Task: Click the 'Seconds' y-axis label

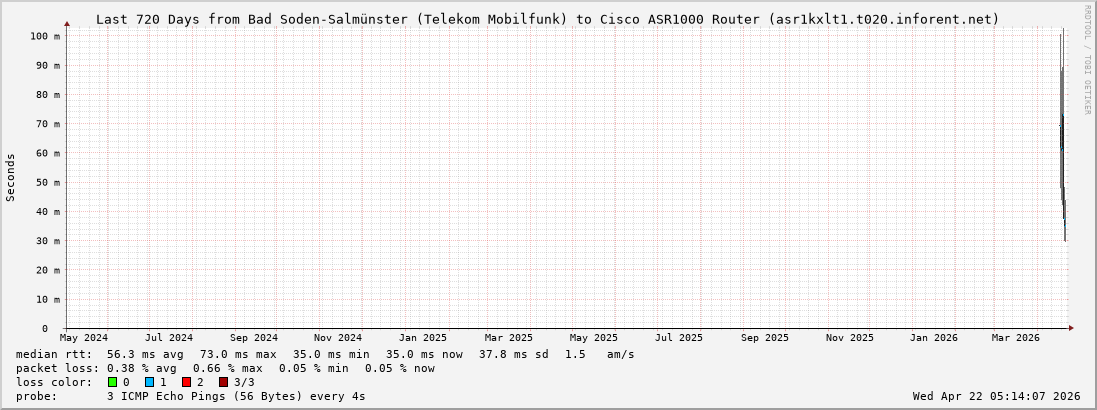Action: 11,177
